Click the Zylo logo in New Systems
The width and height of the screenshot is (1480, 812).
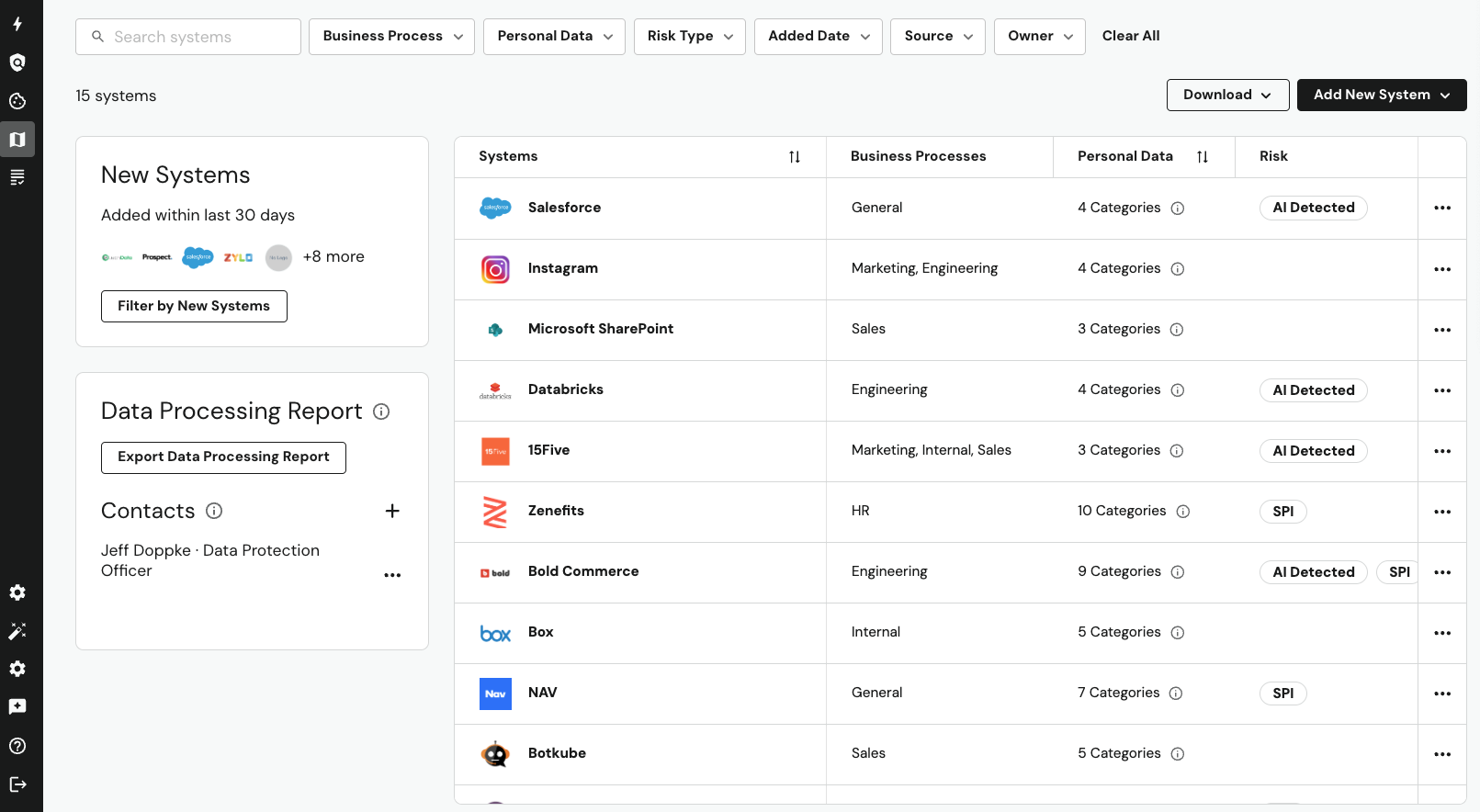pyautogui.click(x=238, y=258)
